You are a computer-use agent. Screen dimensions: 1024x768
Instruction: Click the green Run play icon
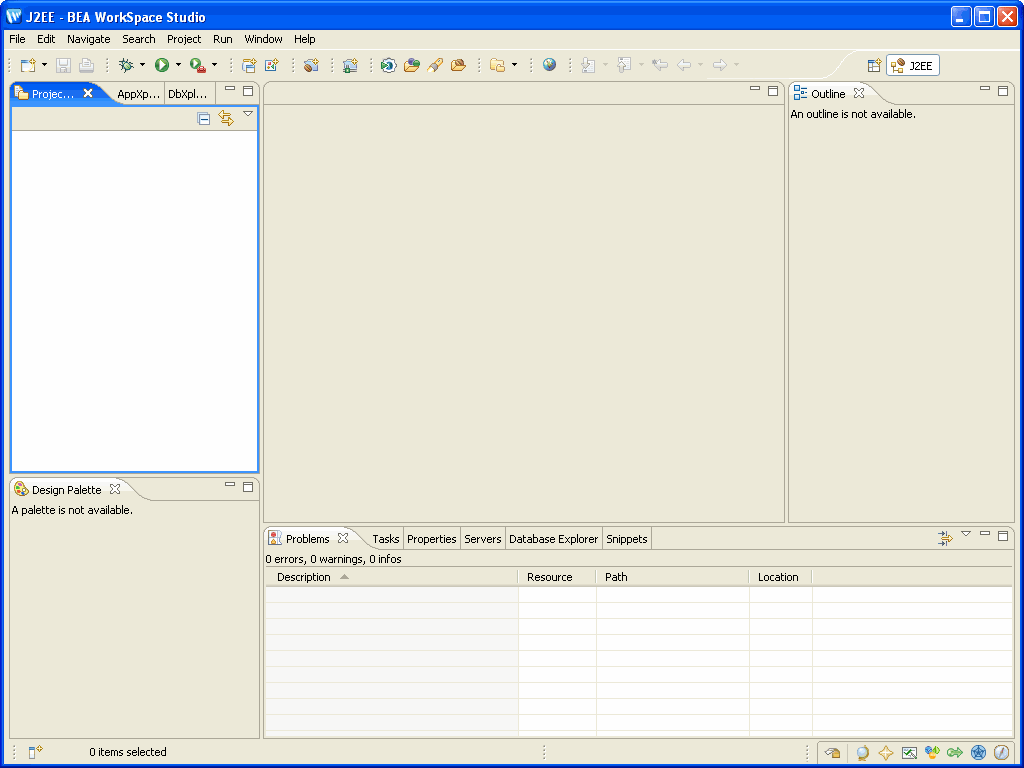(162, 65)
